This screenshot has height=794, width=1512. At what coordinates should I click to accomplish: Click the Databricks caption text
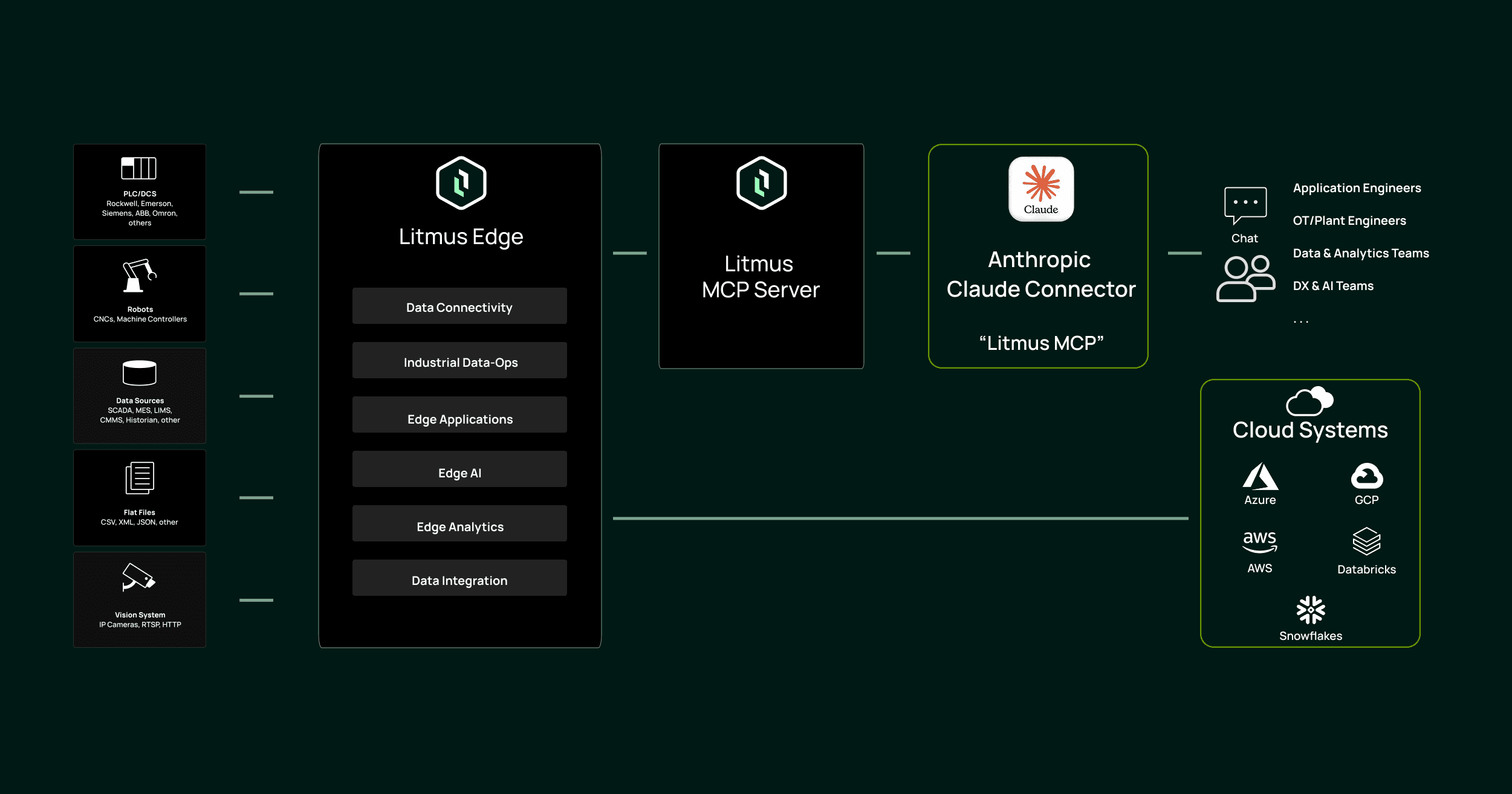click(1366, 570)
